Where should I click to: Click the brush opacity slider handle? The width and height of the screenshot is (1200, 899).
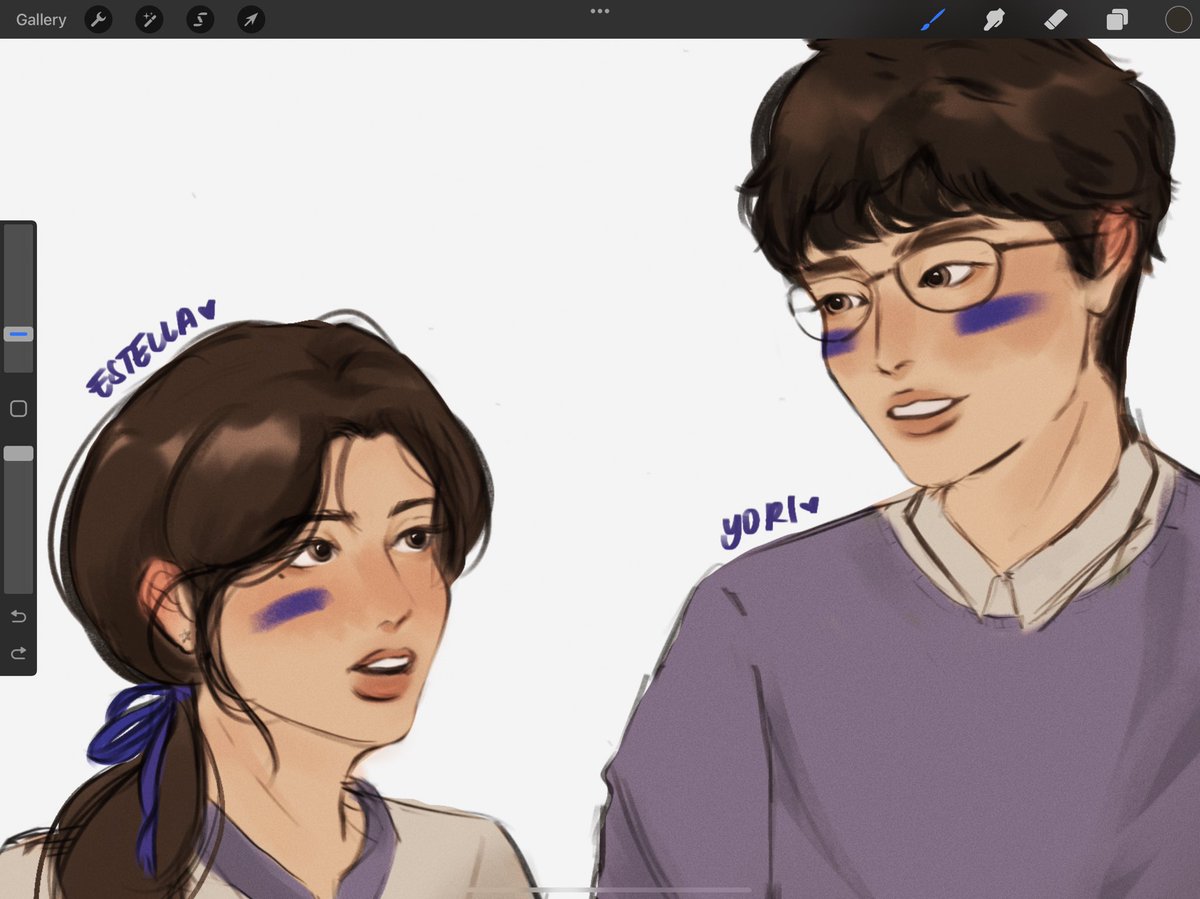[x=18, y=453]
